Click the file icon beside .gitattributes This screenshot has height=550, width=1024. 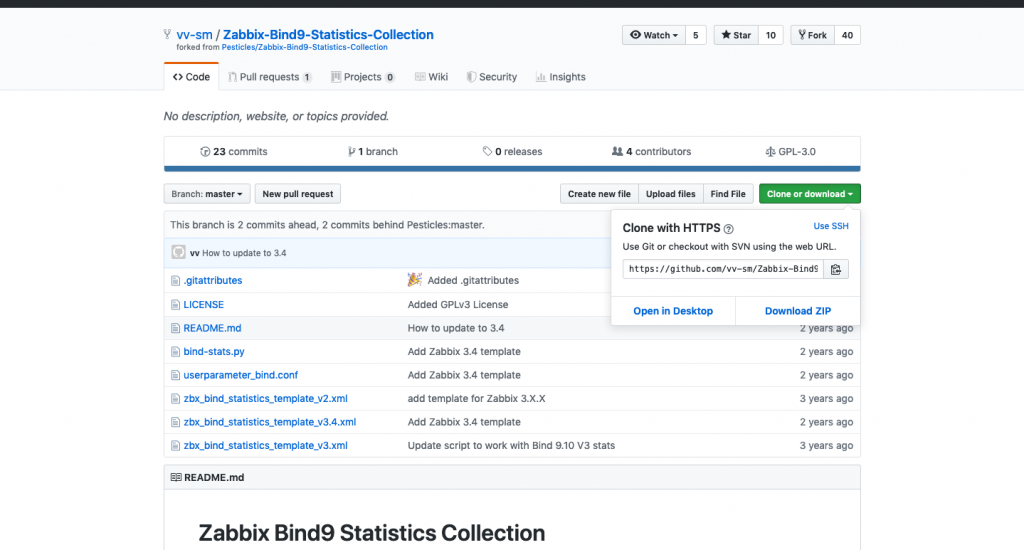(175, 281)
